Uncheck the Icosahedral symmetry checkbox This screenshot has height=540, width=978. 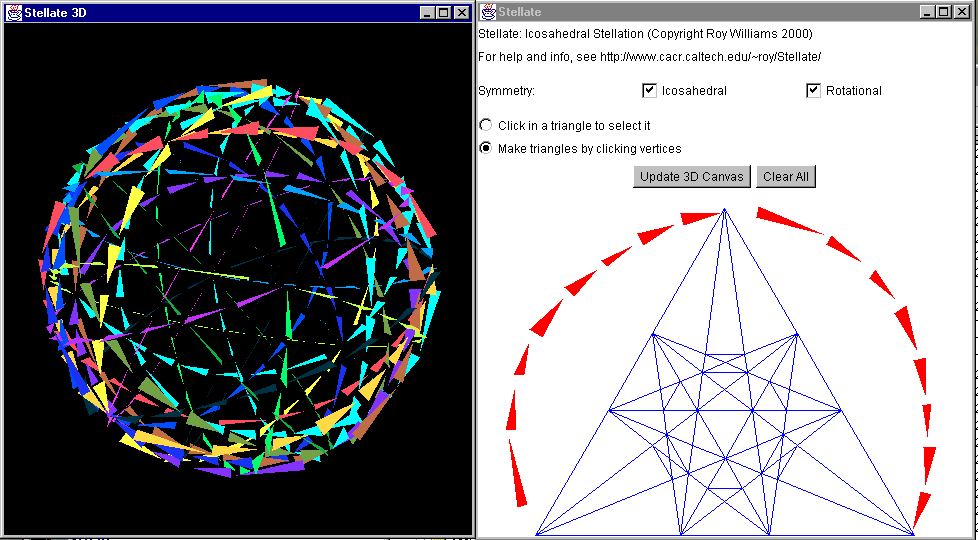pyautogui.click(x=650, y=91)
